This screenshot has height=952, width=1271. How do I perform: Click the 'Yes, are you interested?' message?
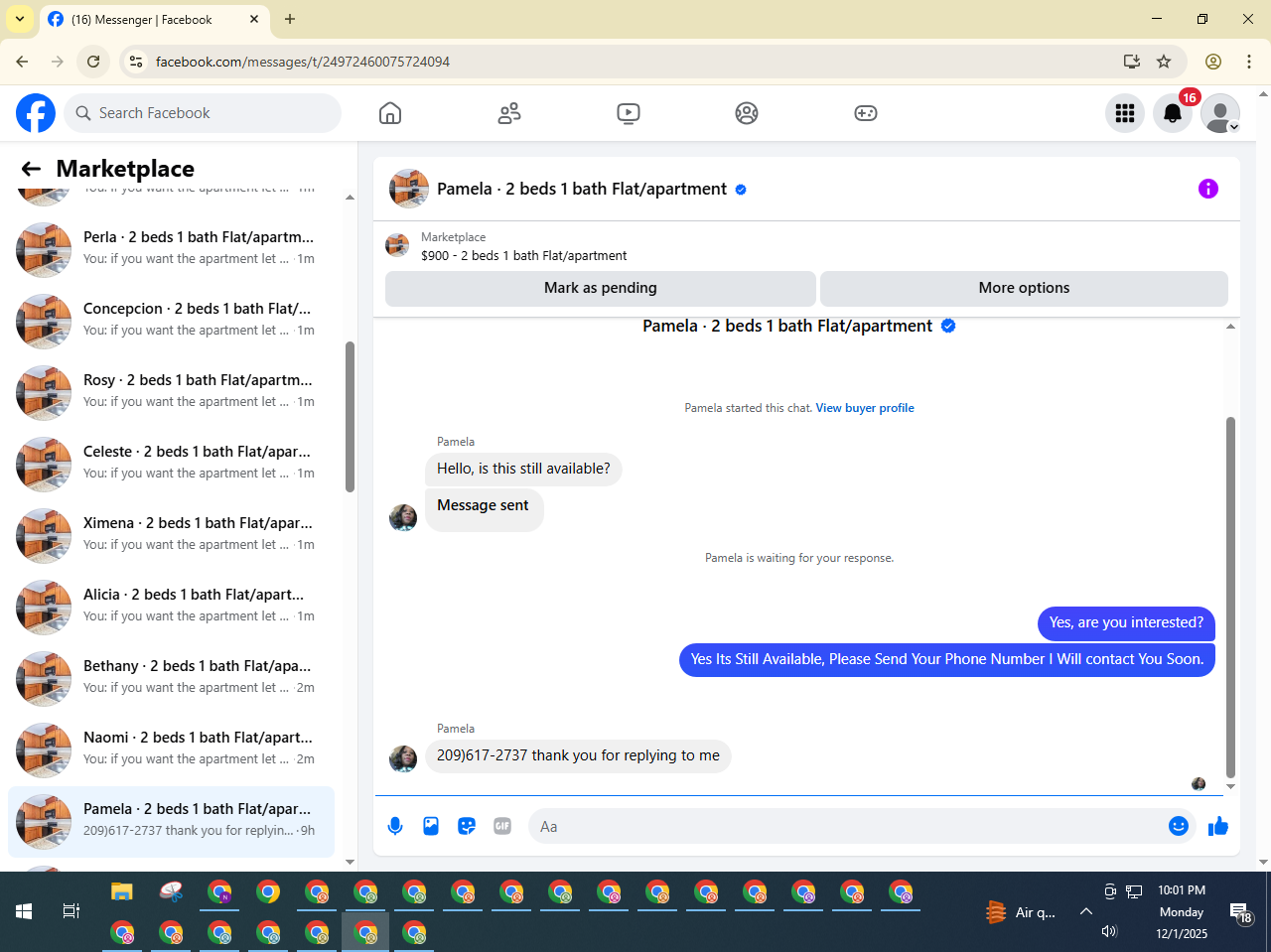(x=1126, y=622)
